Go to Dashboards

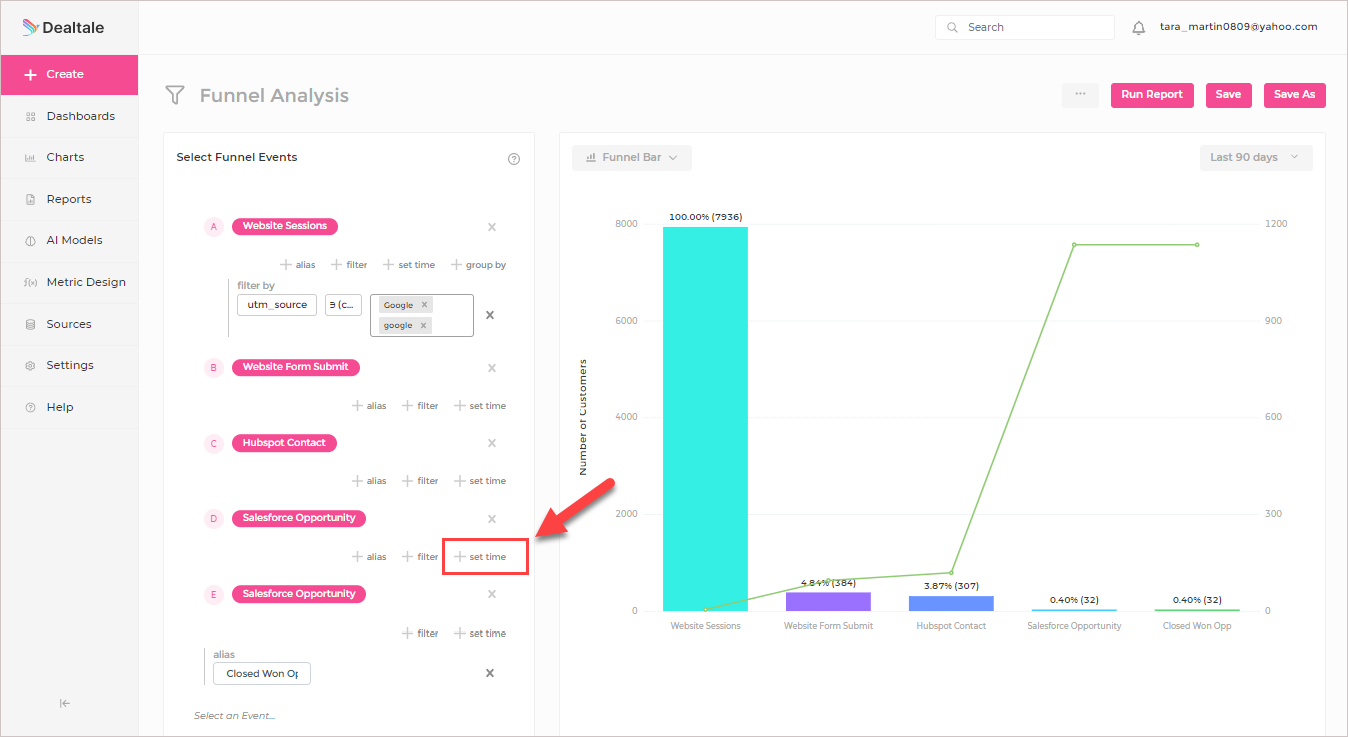[69, 116]
